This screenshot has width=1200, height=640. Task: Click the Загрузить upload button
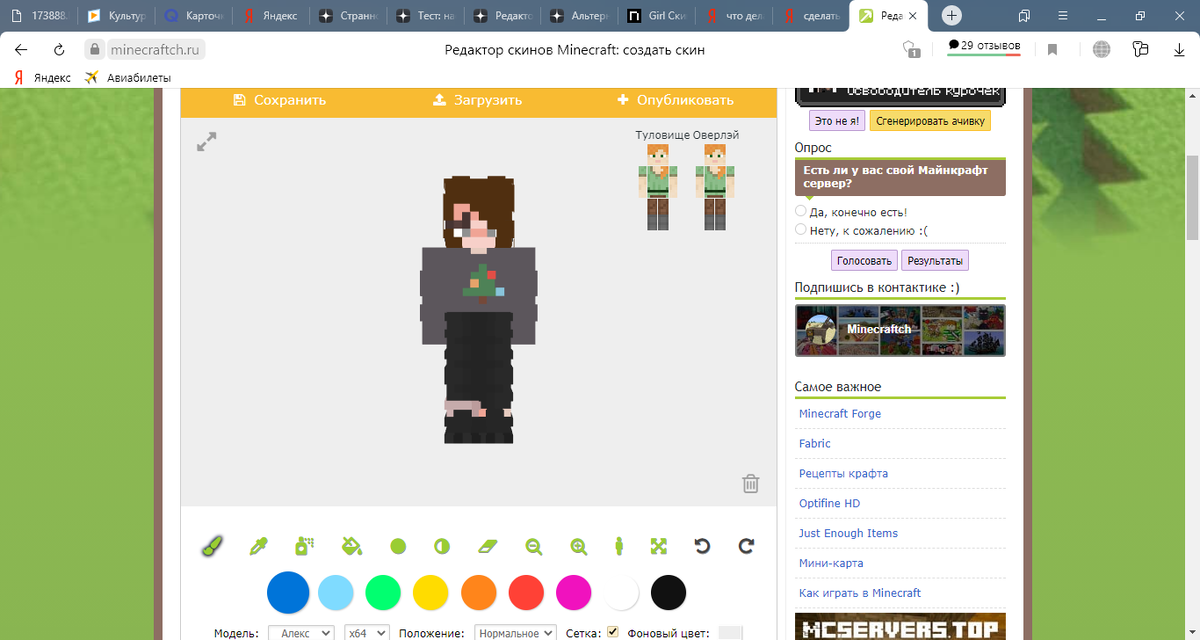click(477, 100)
